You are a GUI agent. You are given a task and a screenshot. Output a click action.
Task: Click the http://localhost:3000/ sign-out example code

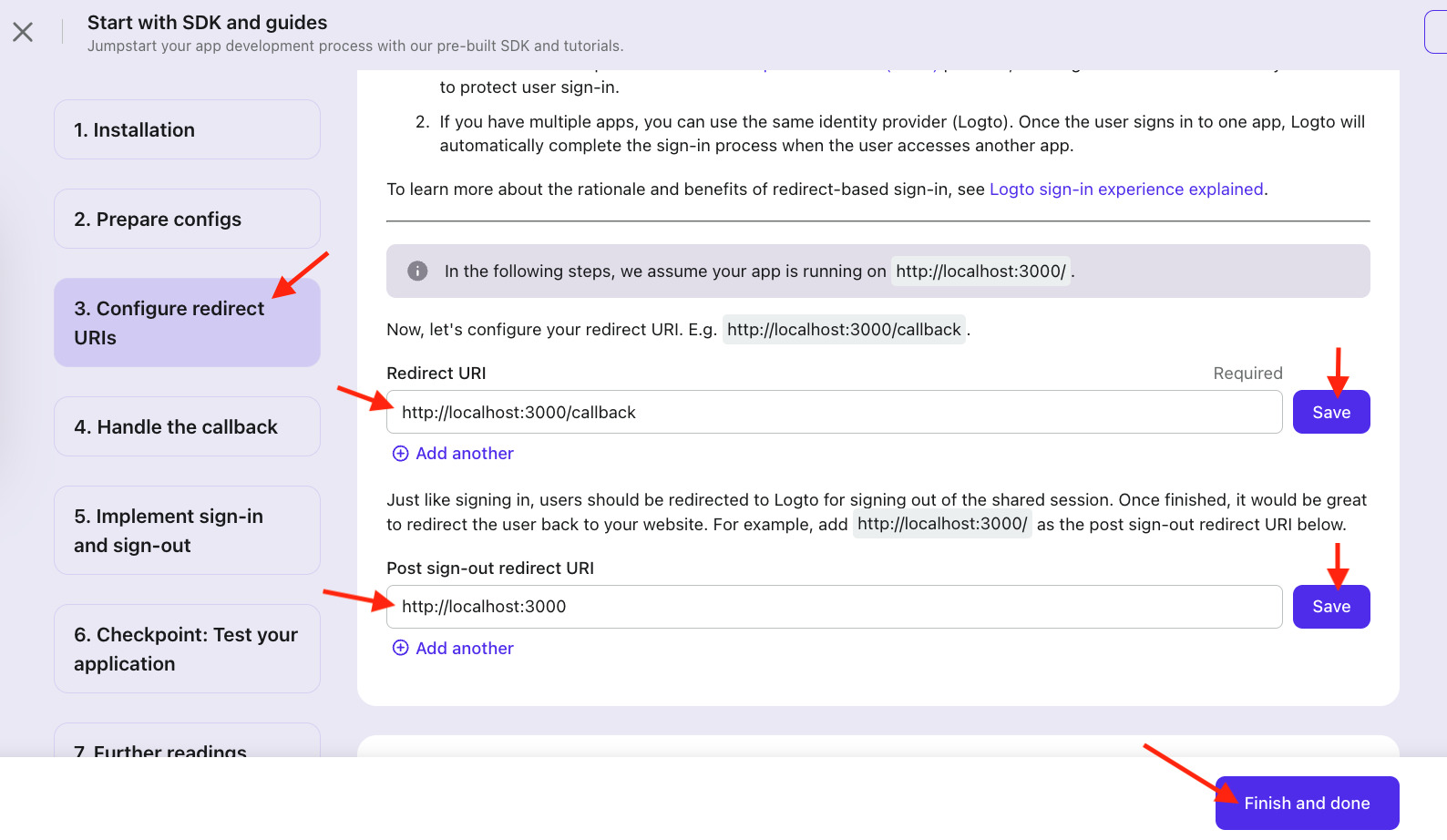coord(942,524)
